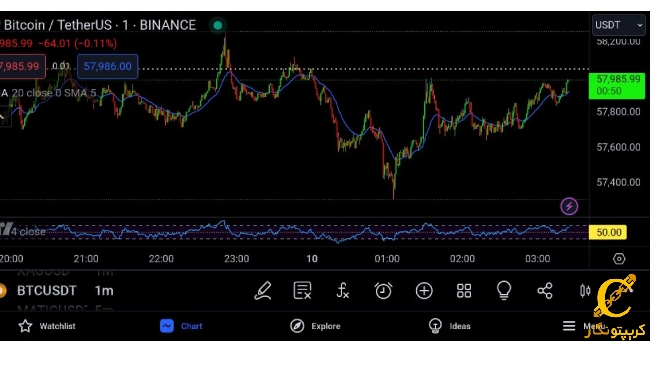Tap the 23:00 time axis label
Screen dimensions: 650x365
[x=237, y=259]
